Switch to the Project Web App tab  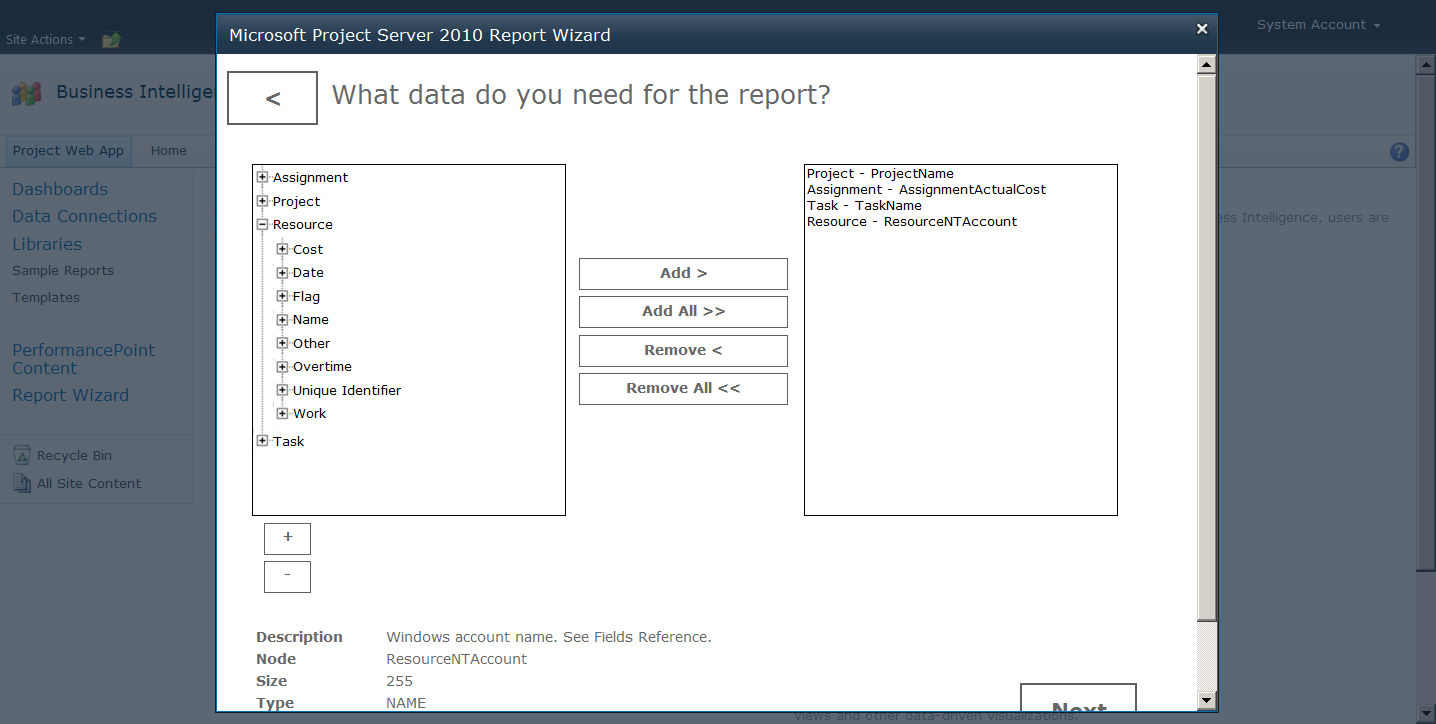point(68,151)
